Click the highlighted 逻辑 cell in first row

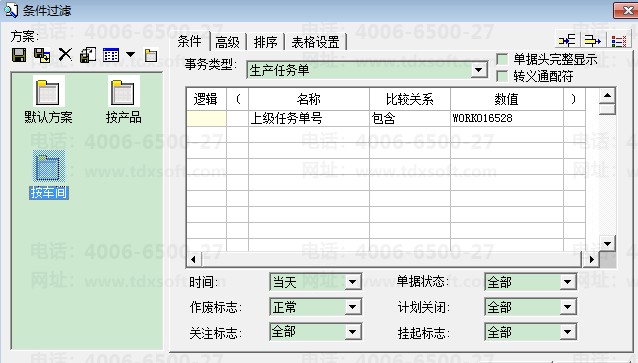pos(206,118)
